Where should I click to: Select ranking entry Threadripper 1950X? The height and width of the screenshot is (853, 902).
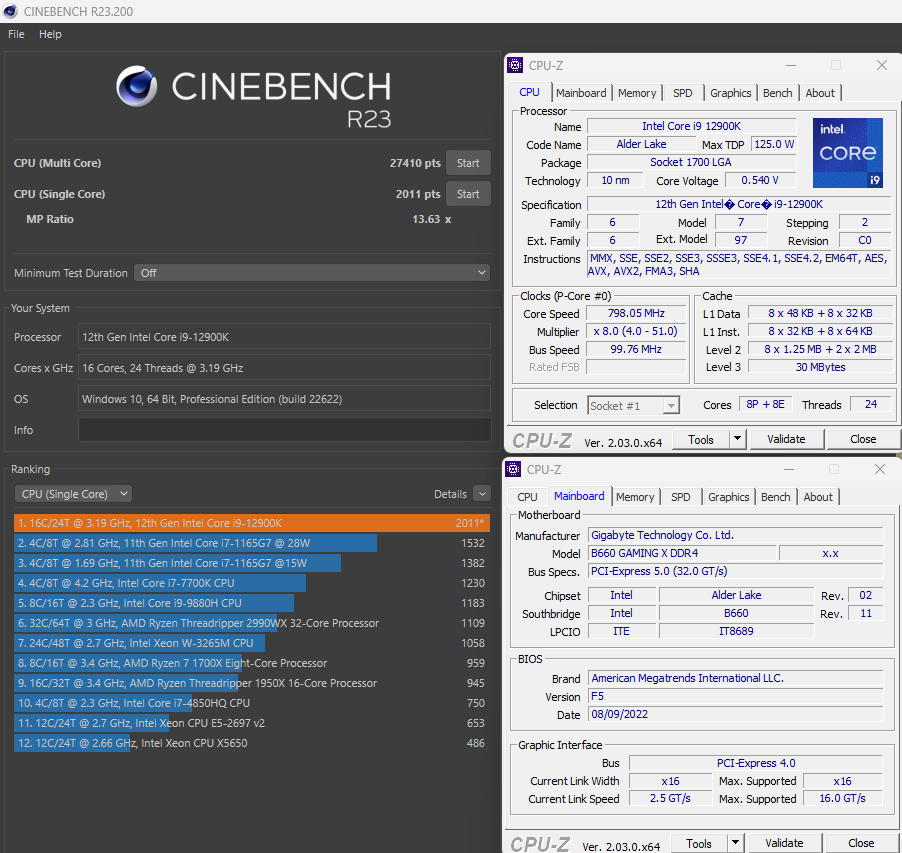coord(251,683)
